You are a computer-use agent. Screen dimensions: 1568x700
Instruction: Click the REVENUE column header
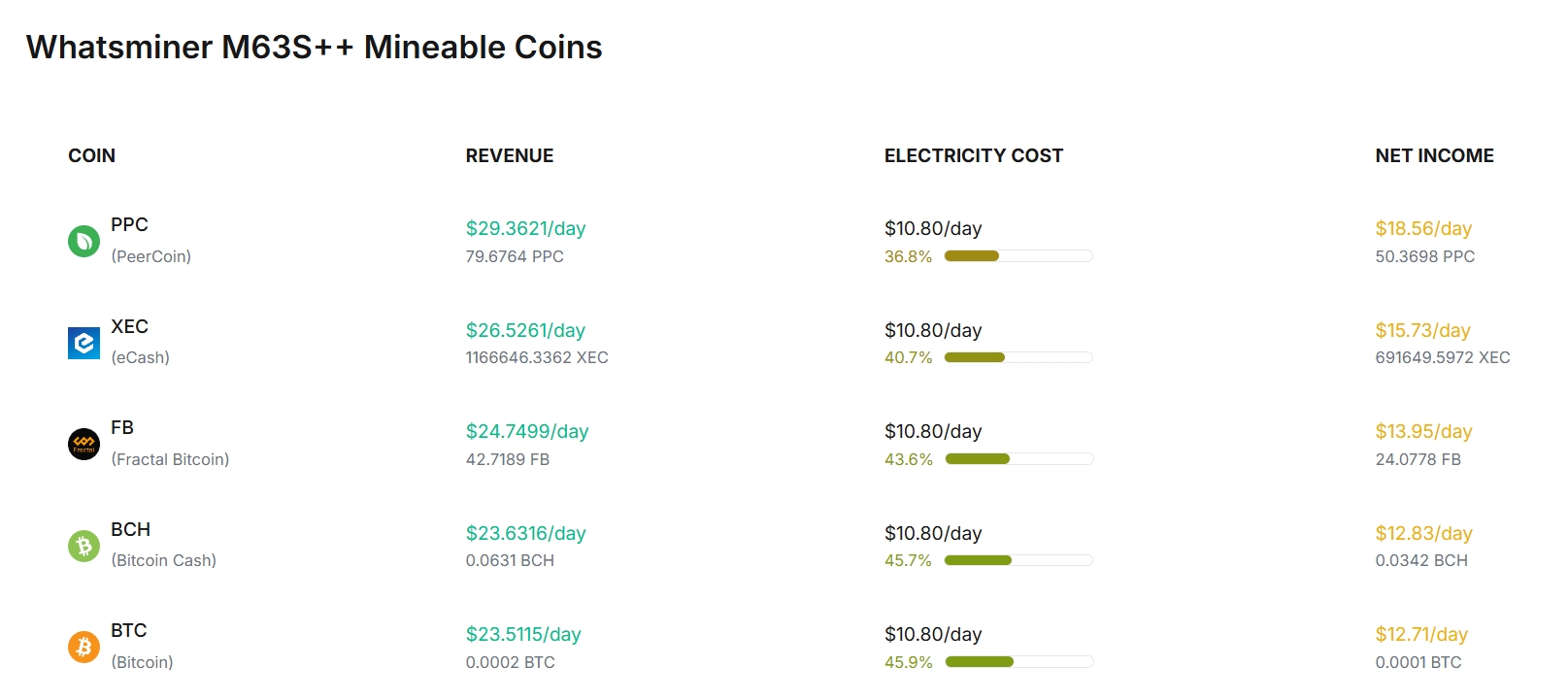click(x=510, y=155)
